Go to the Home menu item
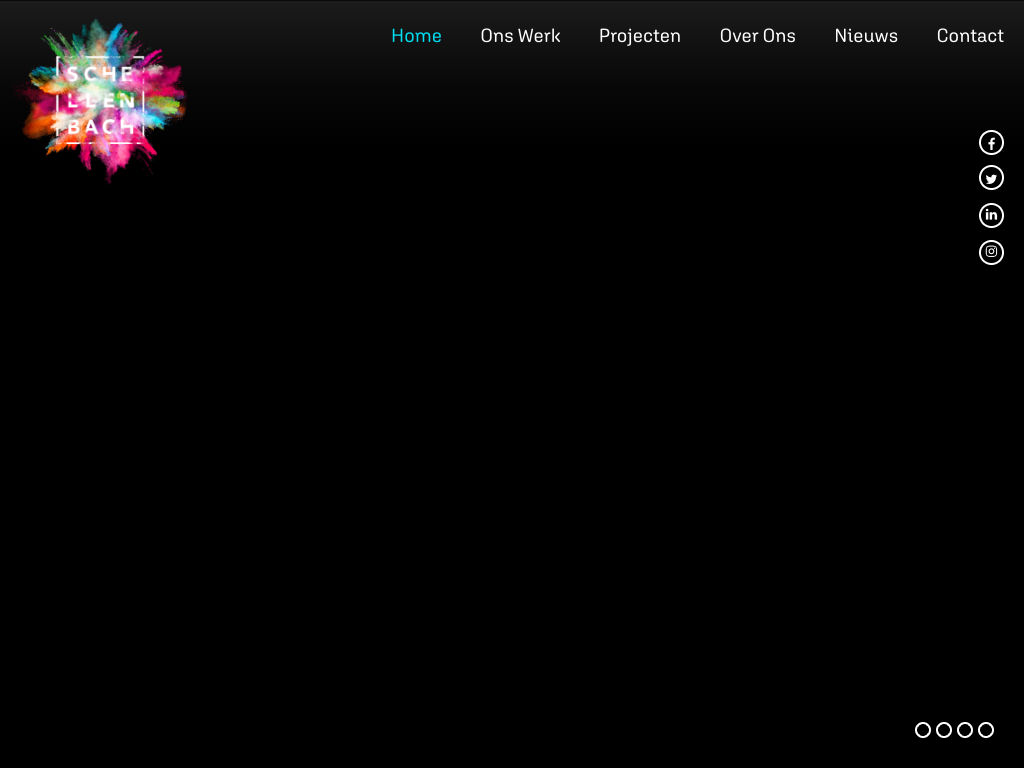The image size is (1024, 768). pos(416,36)
